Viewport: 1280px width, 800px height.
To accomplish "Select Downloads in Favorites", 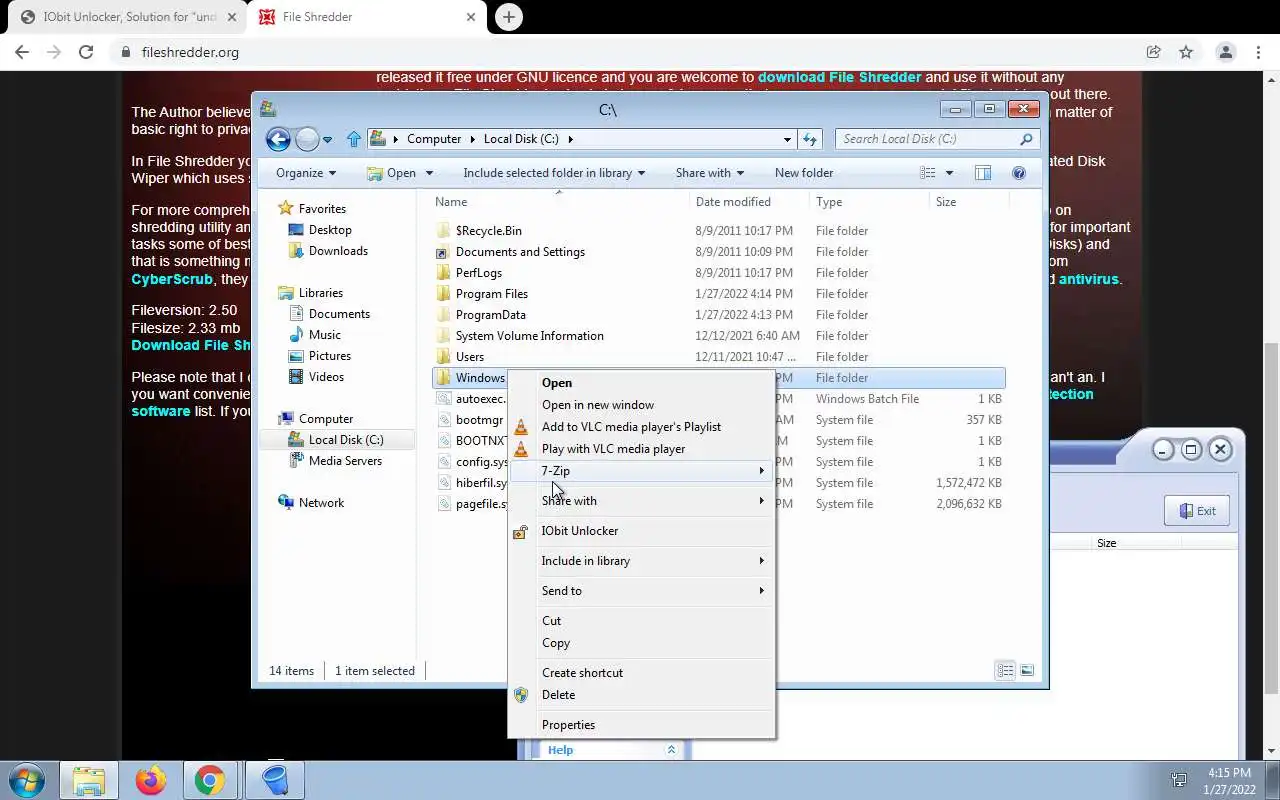I will (338, 251).
